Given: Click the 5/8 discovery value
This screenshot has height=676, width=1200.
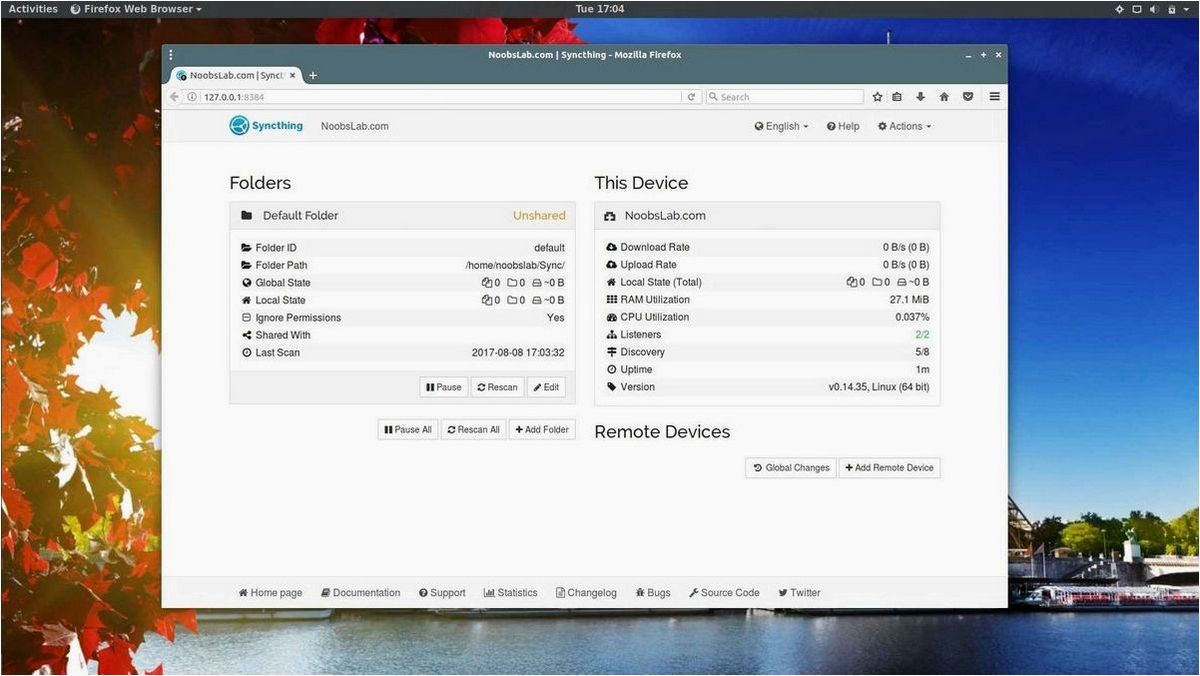Looking at the screenshot, I should pos(921,352).
